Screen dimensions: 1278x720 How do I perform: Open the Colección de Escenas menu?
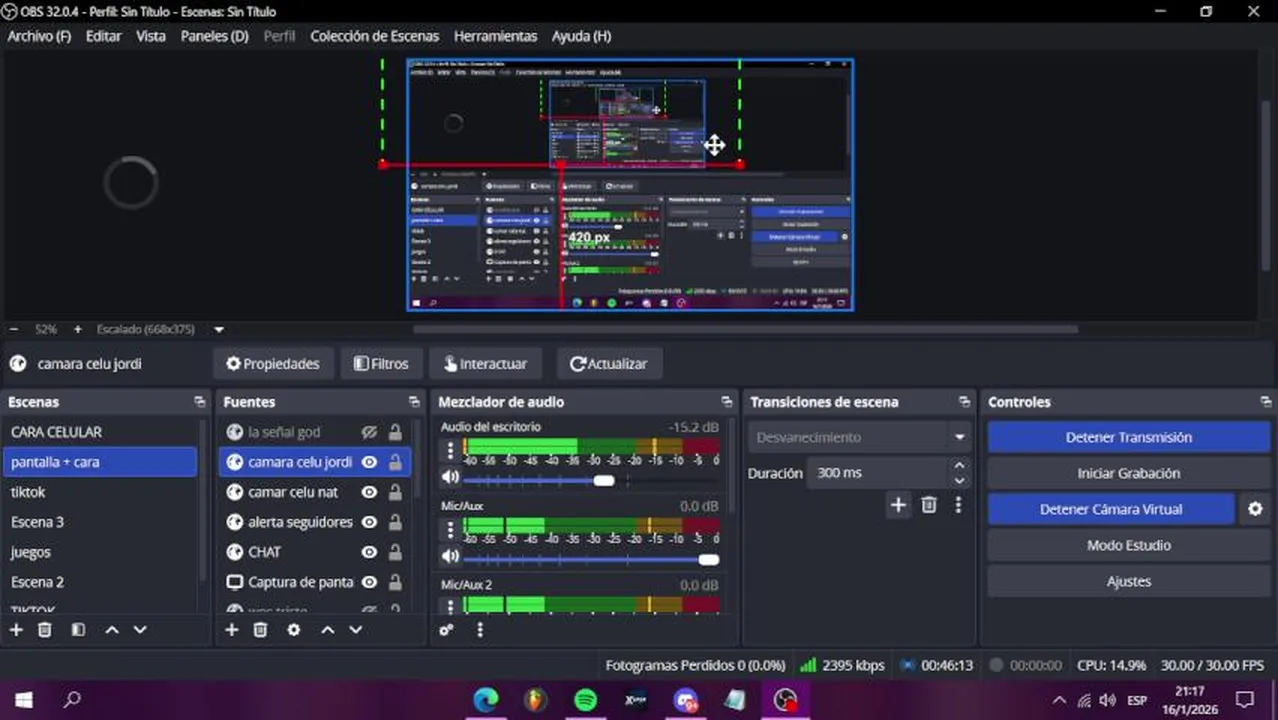[374, 36]
